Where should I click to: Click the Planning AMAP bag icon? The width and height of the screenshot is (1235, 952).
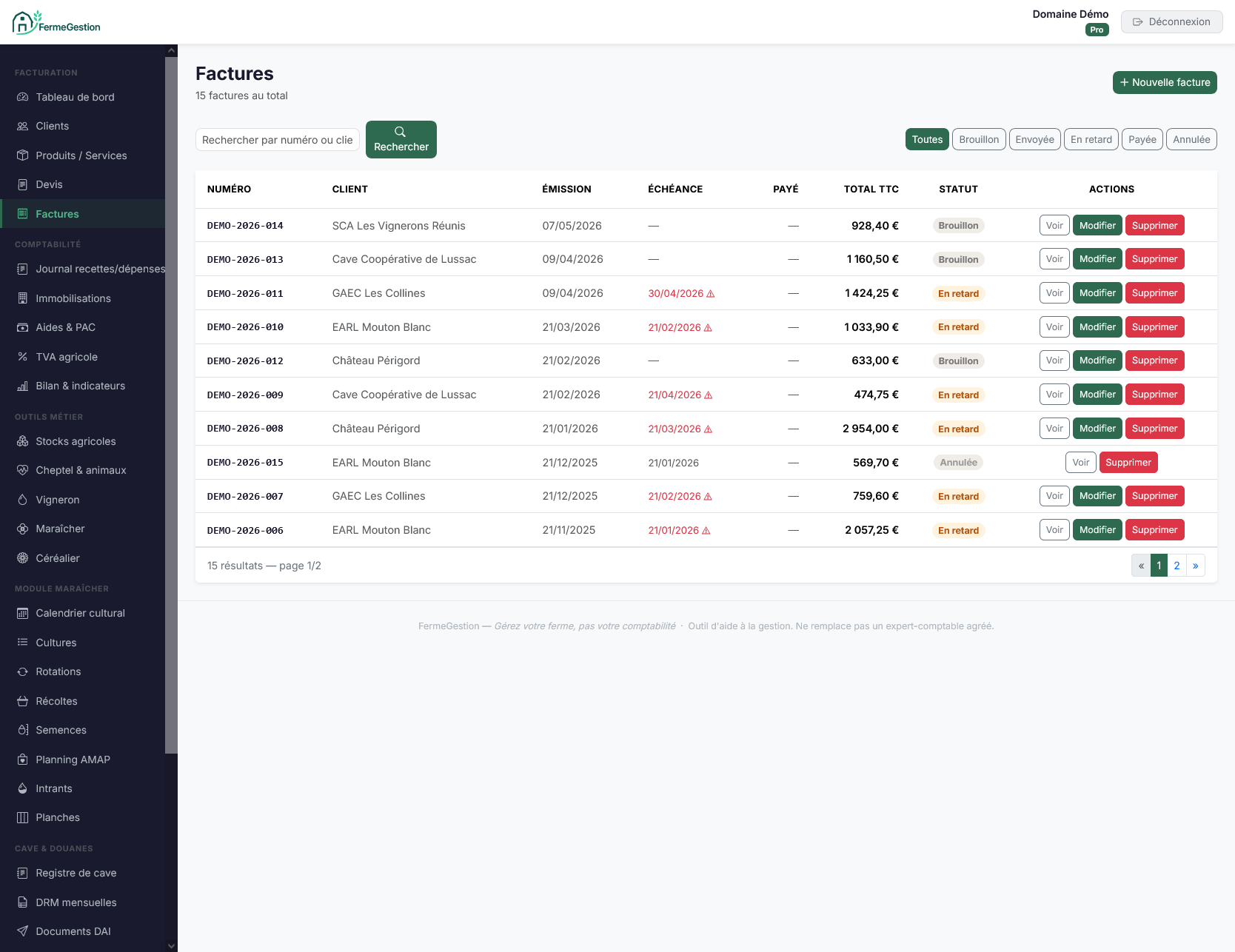click(x=22, y=760)
